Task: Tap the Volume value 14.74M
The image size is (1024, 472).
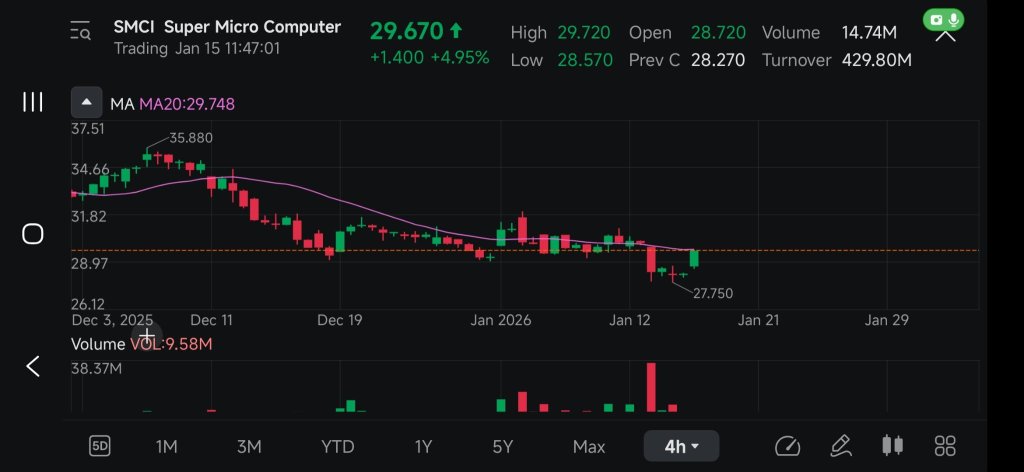Action: [869, 33]
